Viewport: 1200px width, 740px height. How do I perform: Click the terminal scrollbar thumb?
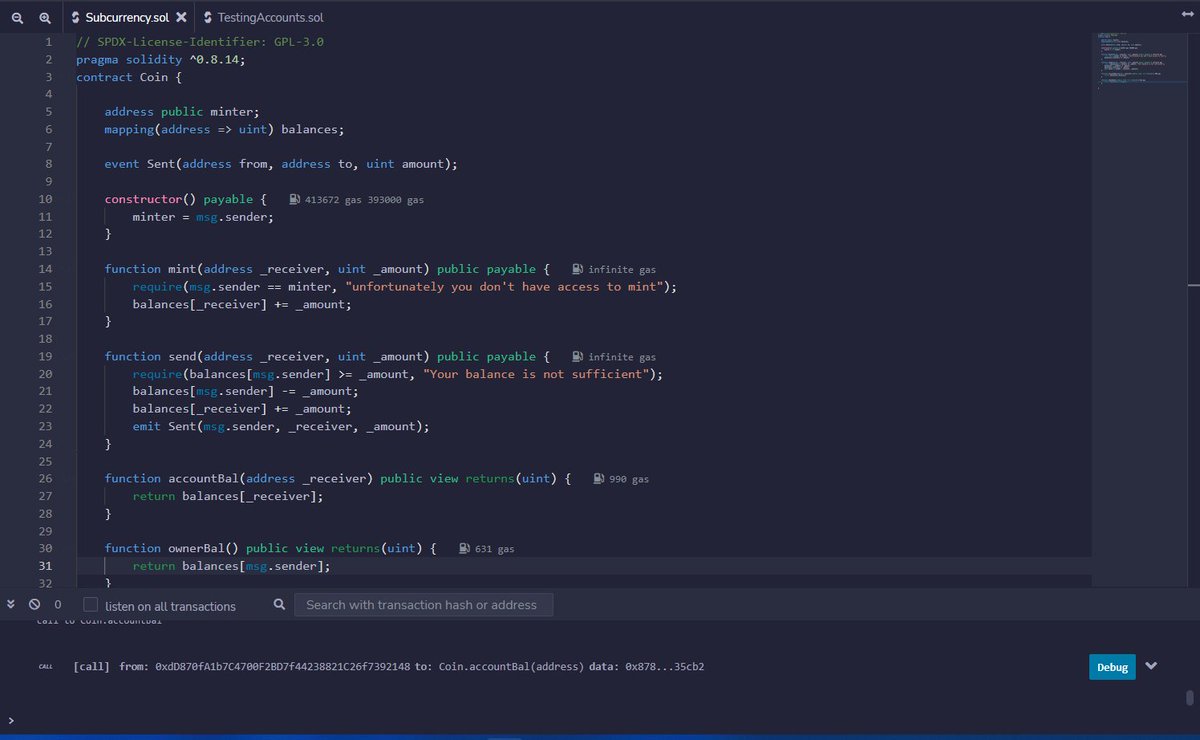1189,697
